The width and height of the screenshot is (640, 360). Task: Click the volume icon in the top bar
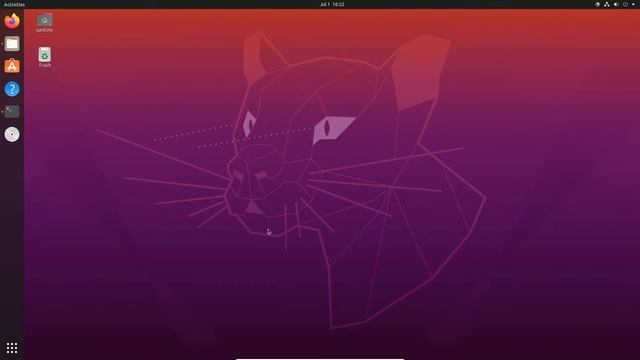tap(616, 4)
